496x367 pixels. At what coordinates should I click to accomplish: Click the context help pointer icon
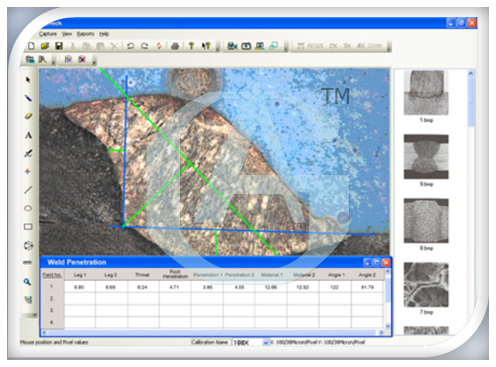[x=206, y=46]
